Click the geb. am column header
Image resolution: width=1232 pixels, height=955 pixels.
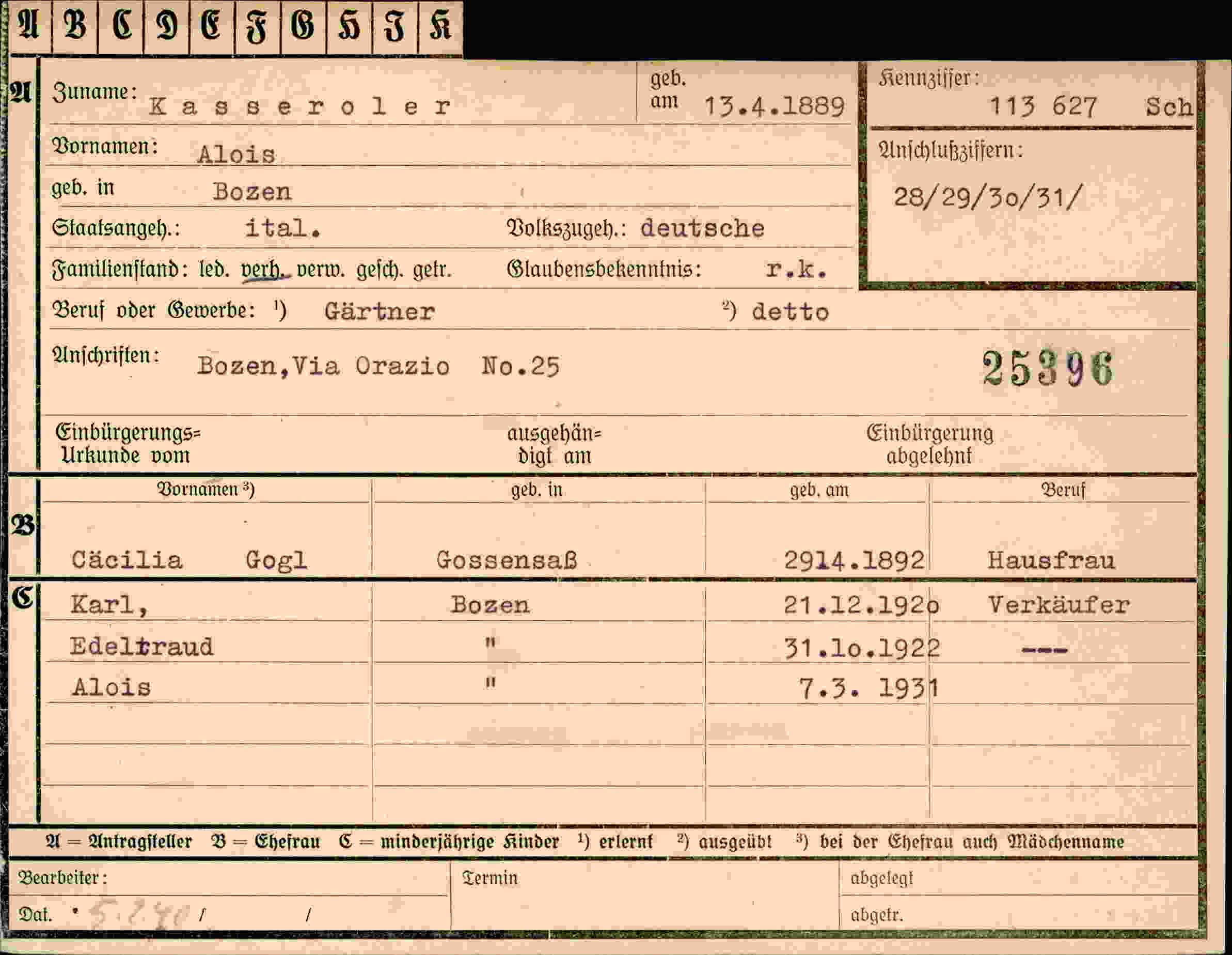819,489
